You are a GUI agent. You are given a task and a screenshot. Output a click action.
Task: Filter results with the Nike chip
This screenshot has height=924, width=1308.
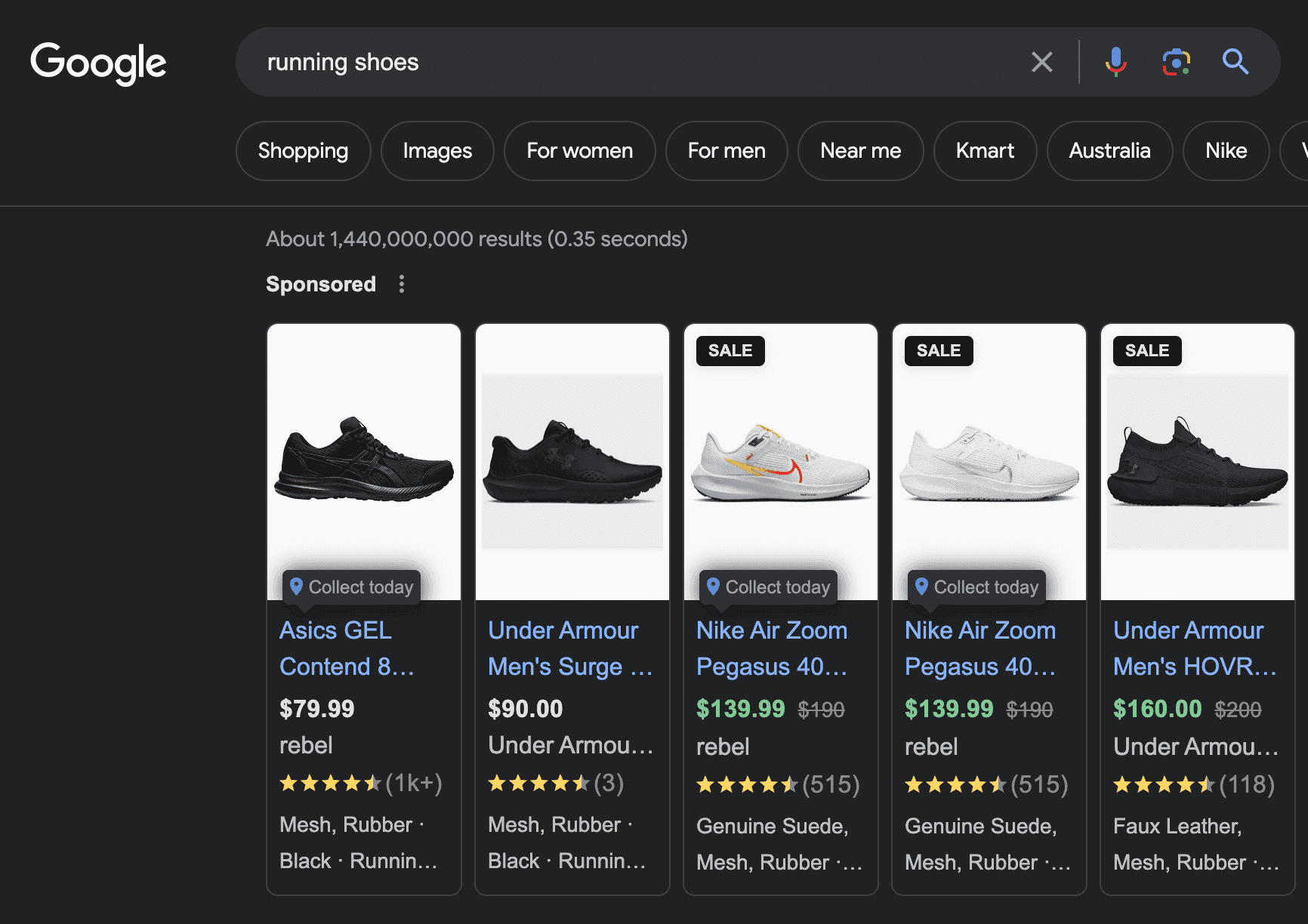click(x=1225, y=151)
